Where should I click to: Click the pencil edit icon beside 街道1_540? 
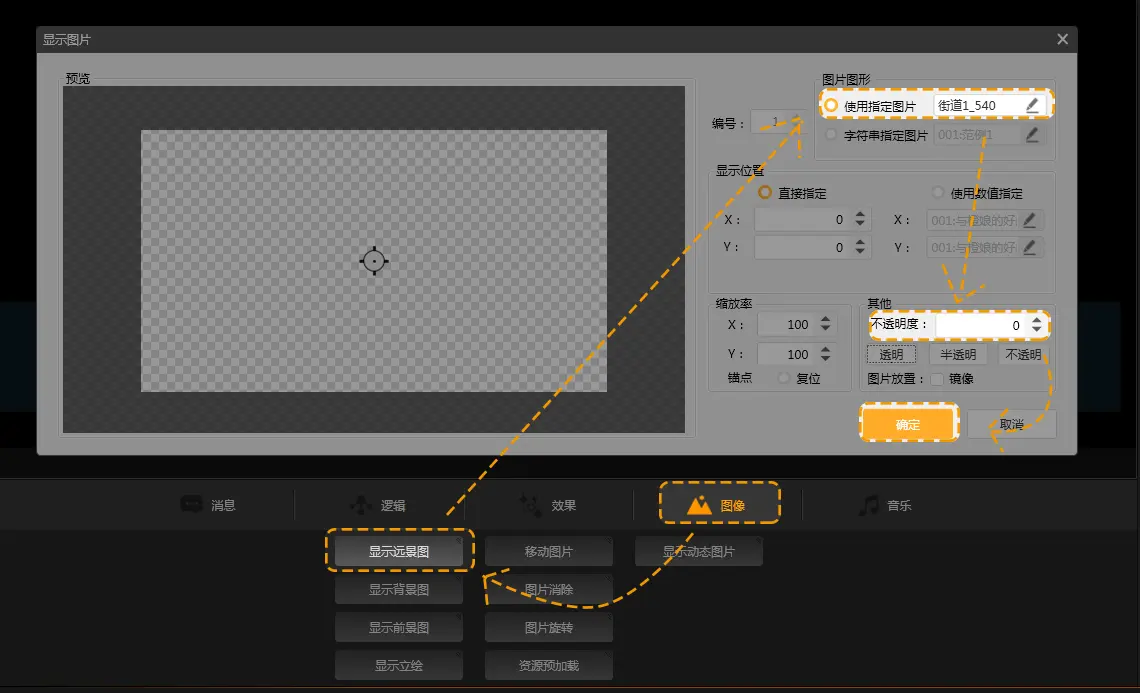tap(1032, 105)
